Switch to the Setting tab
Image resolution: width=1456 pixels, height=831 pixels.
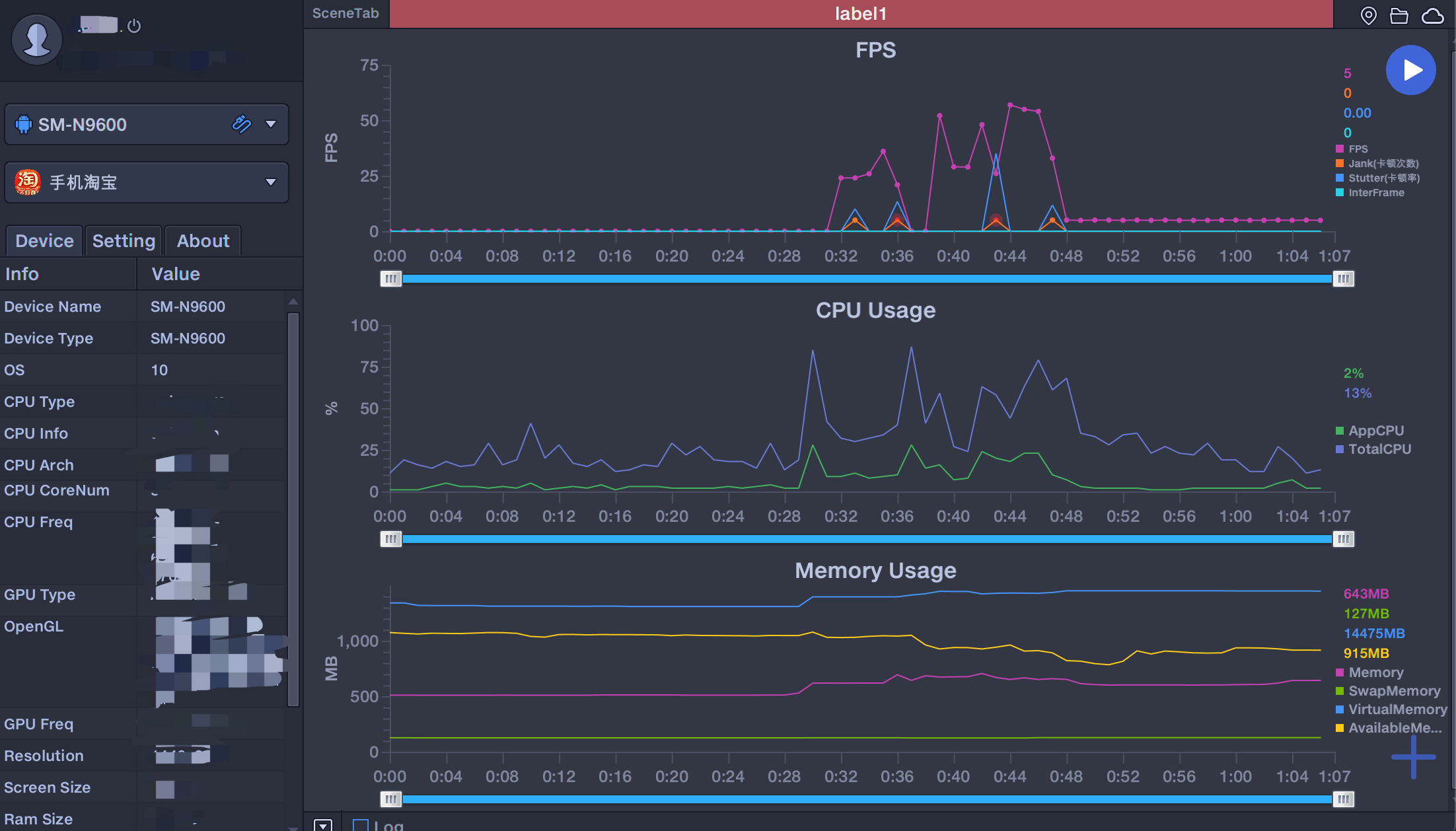[124, 241]
